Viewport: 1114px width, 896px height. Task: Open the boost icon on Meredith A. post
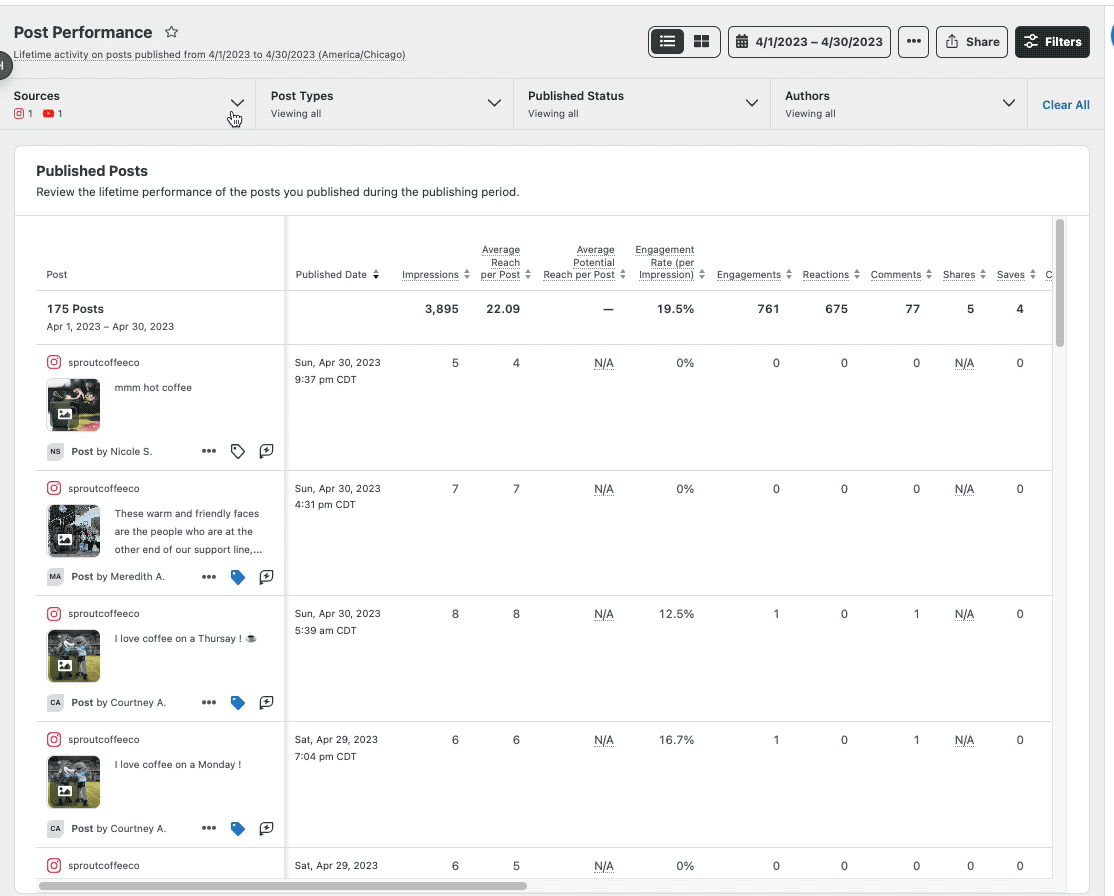266,577
